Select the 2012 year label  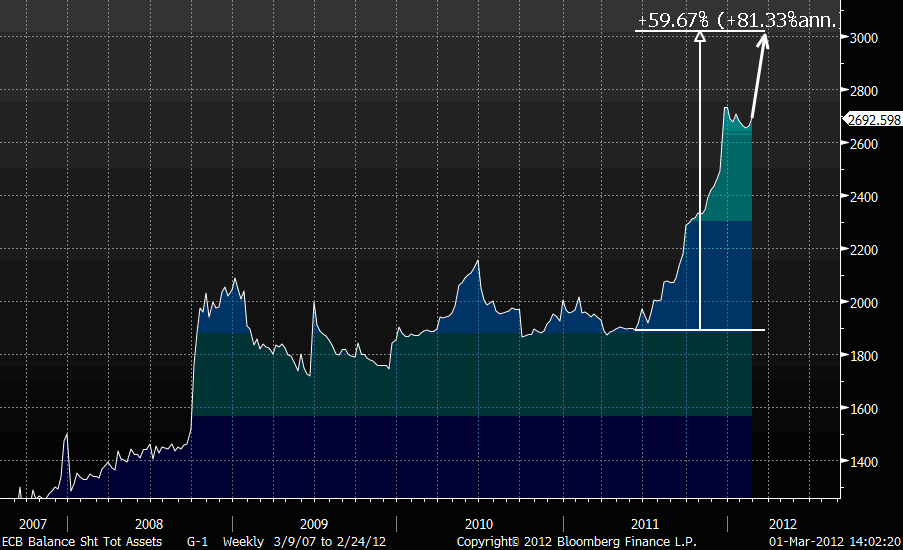tap(783, 524)
